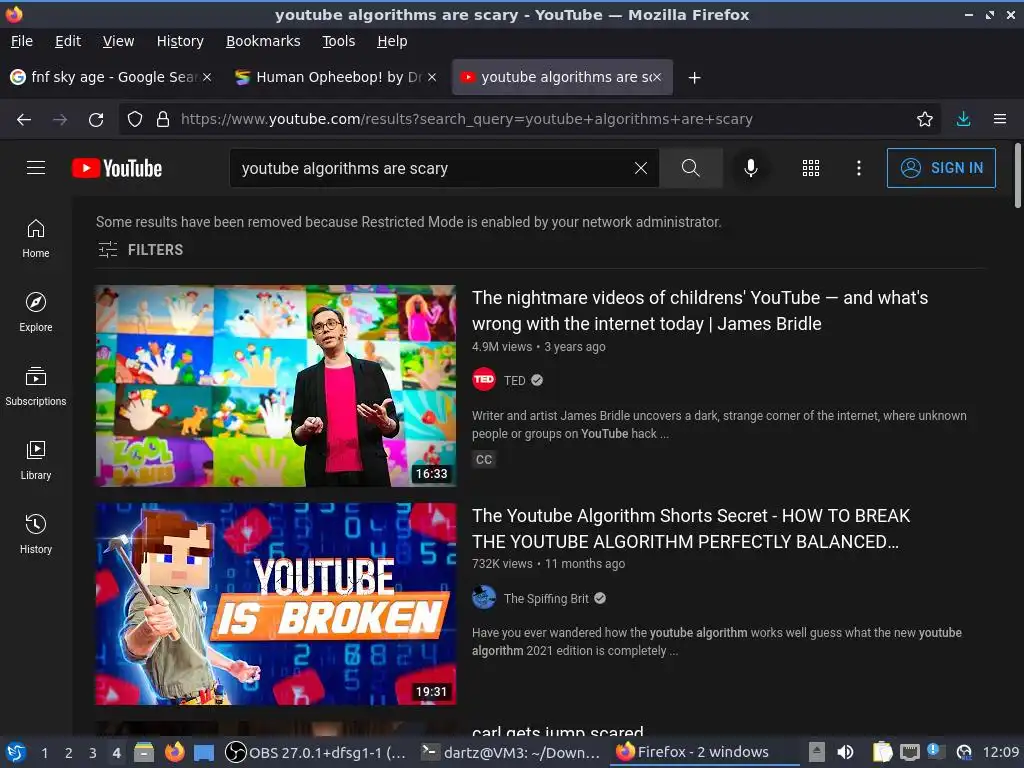The height and width of the screenshot is (768, 1024).
Task: Open the Edit menu
Action: [68, 41]
